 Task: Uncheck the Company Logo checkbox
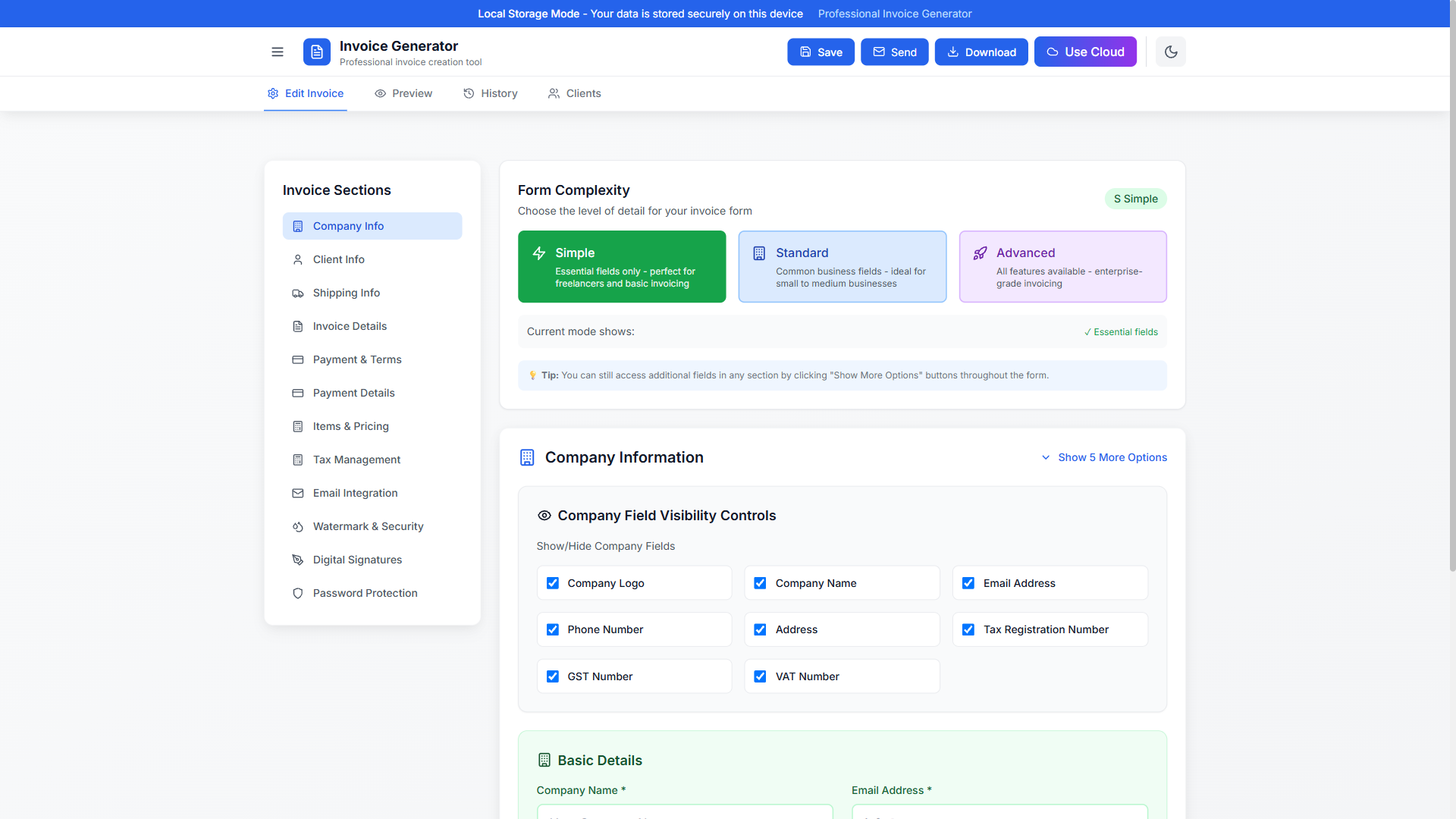tap(553, 582)
